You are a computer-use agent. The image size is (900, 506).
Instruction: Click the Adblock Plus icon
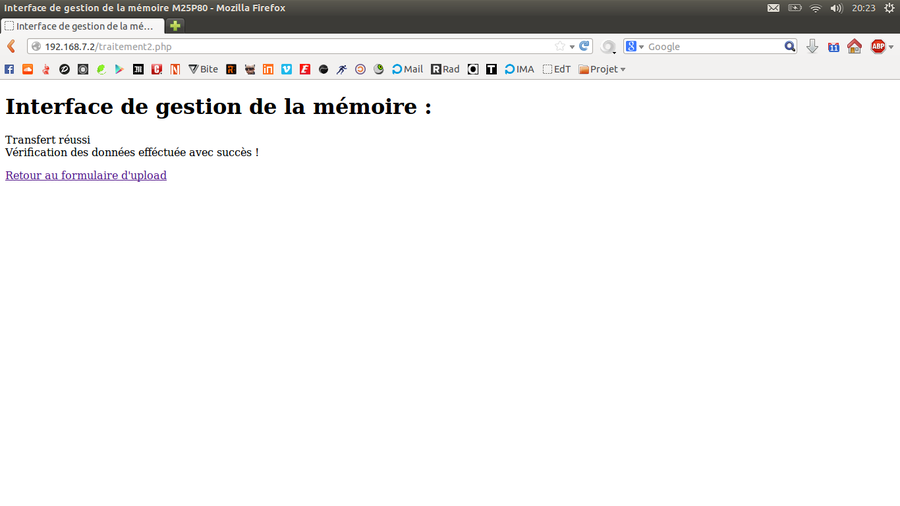pyautogui.click(x=878, y=46)
